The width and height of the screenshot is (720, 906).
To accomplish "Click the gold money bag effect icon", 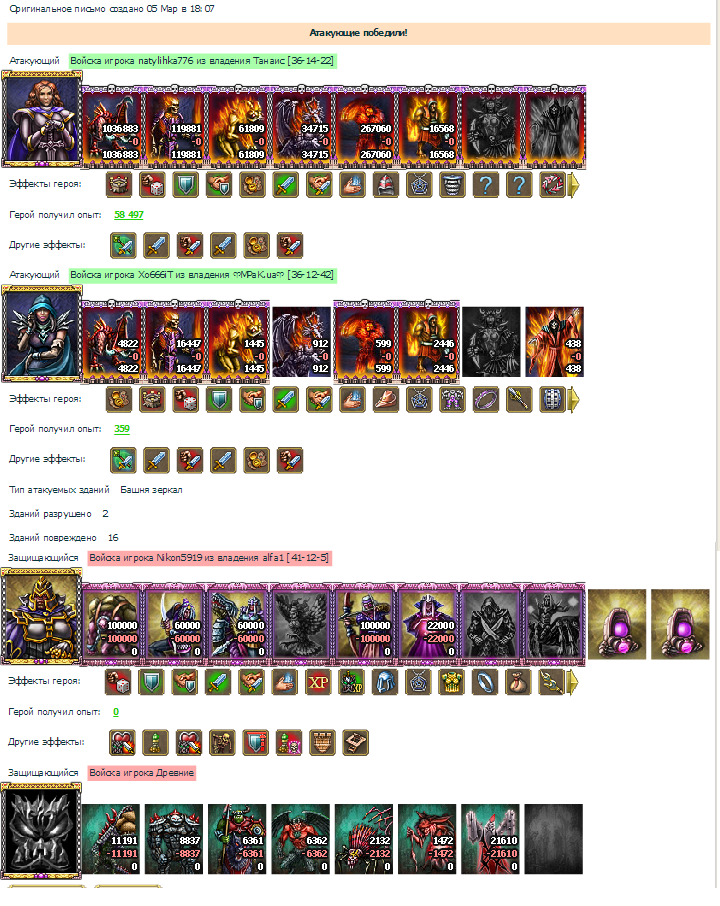I will point(518,682).
